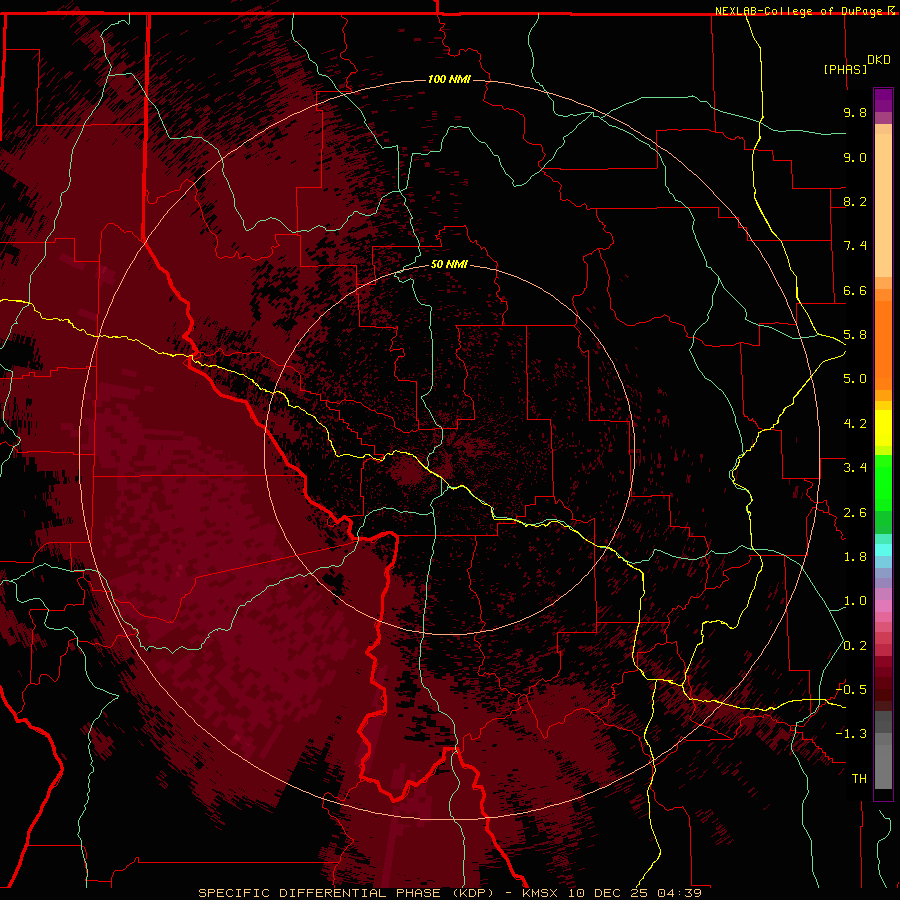Viewport: 900px width, 900px height.
Task: Click the 10 DEC 25 date text
Action: (608, 893)
